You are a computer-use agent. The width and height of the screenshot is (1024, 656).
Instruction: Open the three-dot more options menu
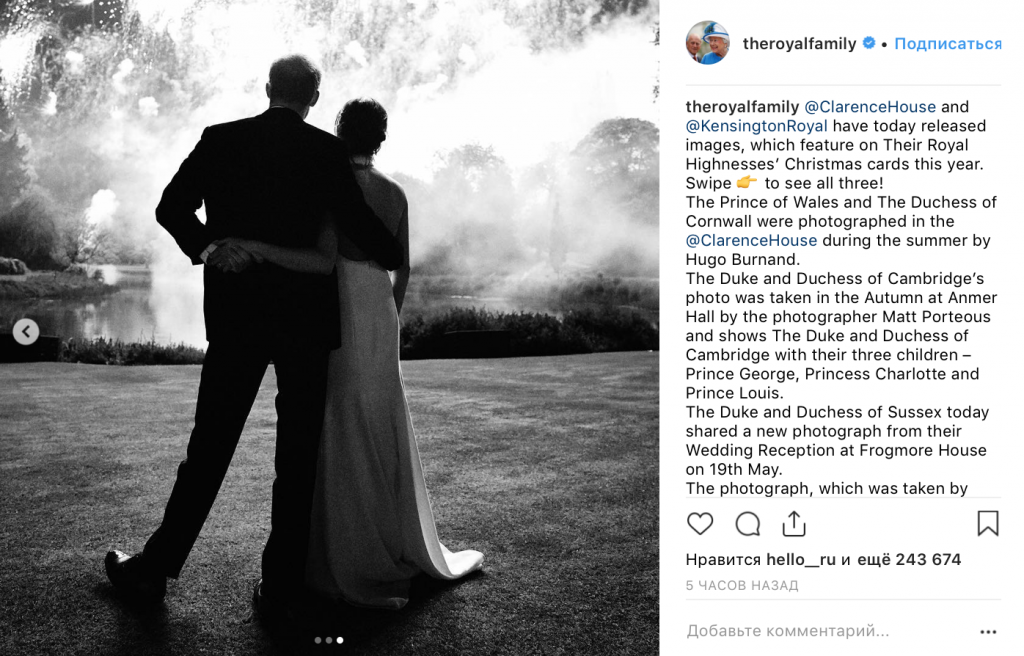pyautogui.click(x=988, y=632)
